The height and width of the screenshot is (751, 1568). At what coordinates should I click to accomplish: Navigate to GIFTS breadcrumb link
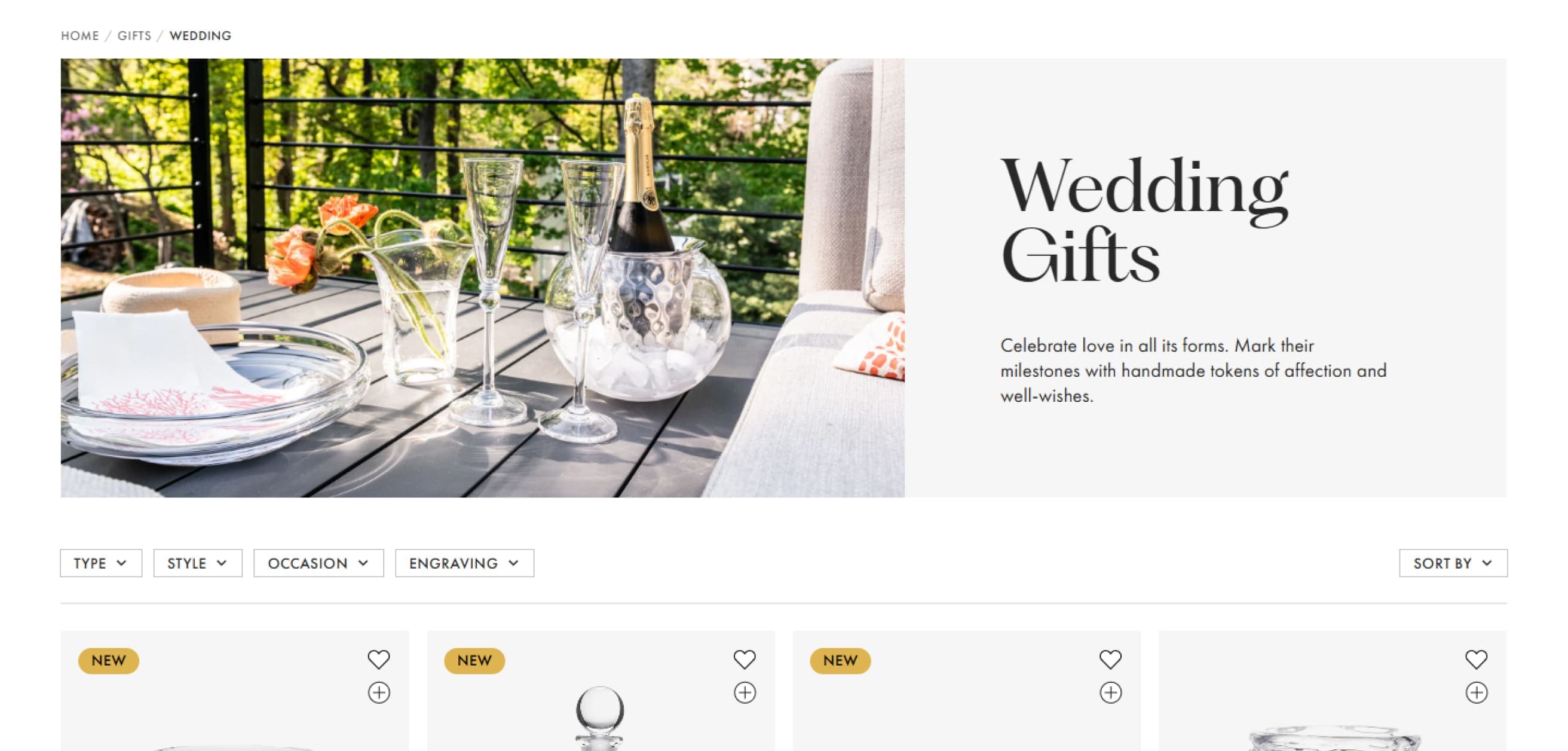pos(134,36)
